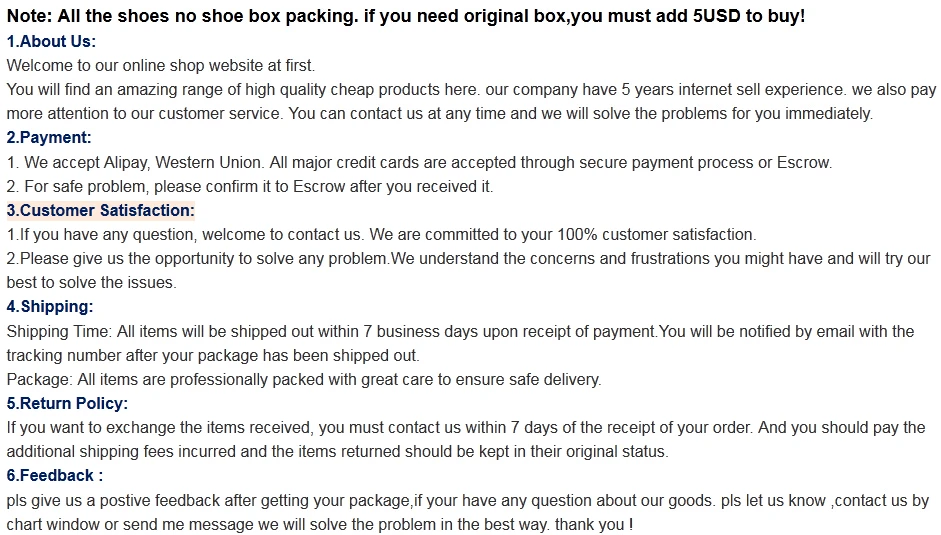Click the "Welcome to our online shop" line

point(160,65)
